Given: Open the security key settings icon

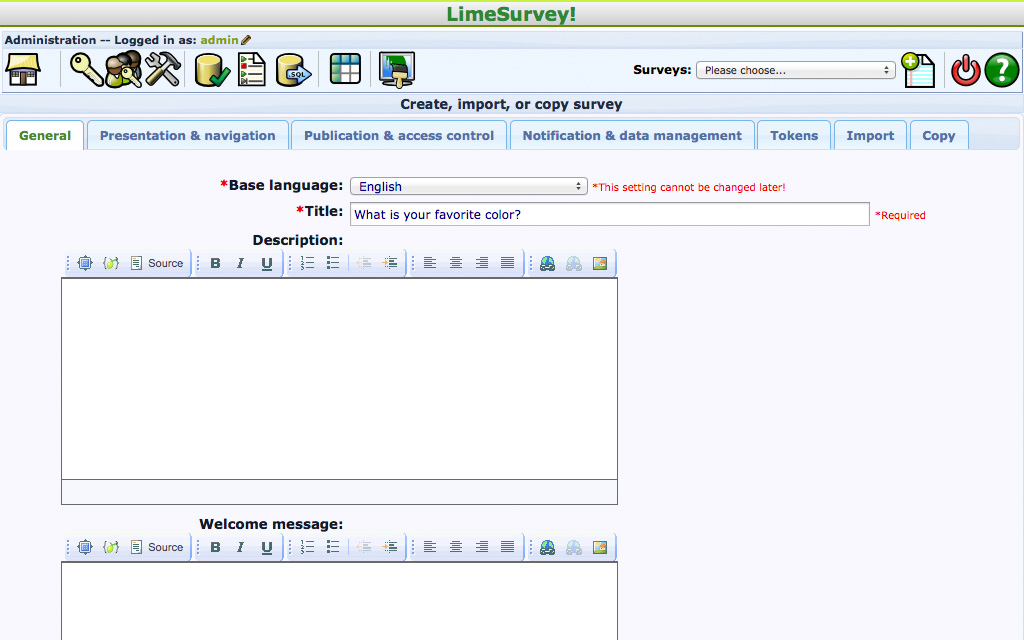Looking at the screenshot, I should point(86,69).
